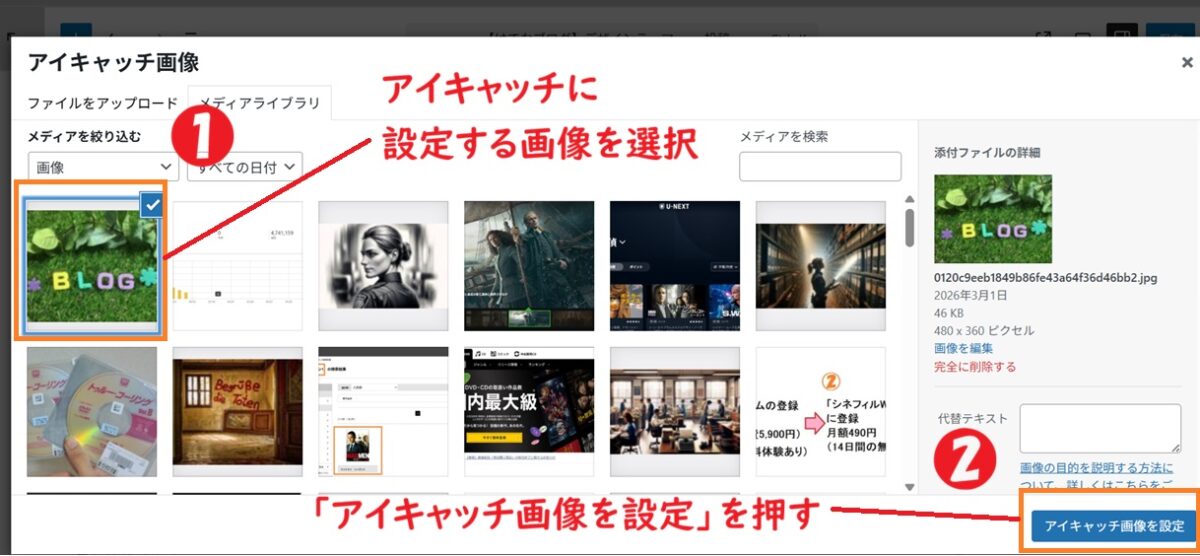This screenshot has height=556, width=1200.
Task: Click the 46 KB file size text
Action: tap(950, 312)
